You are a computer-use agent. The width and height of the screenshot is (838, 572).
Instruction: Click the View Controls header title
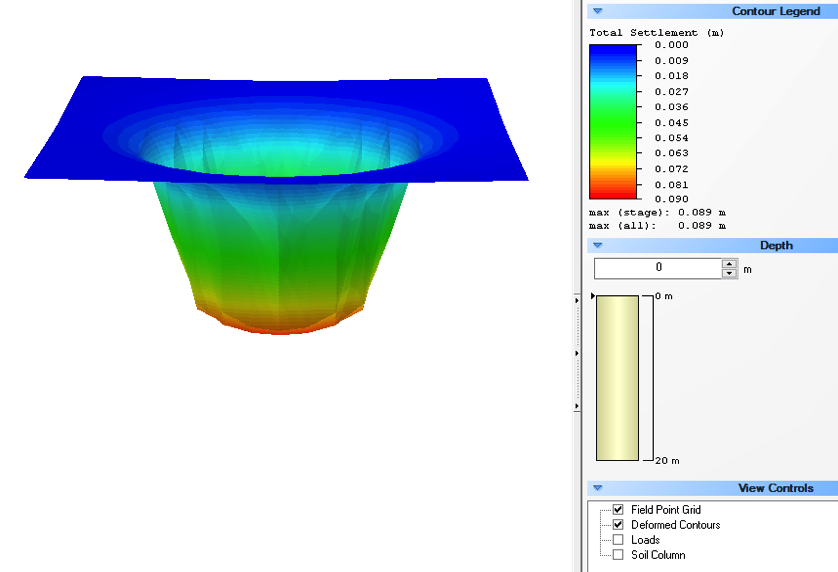(775, 488)
